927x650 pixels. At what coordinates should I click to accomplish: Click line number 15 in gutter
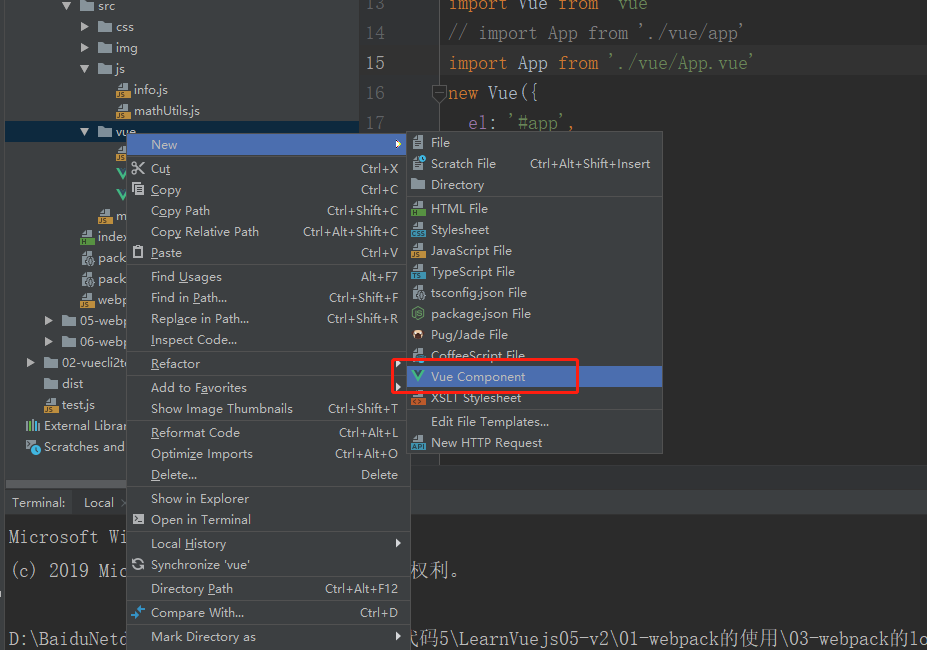tap(375, 63)
